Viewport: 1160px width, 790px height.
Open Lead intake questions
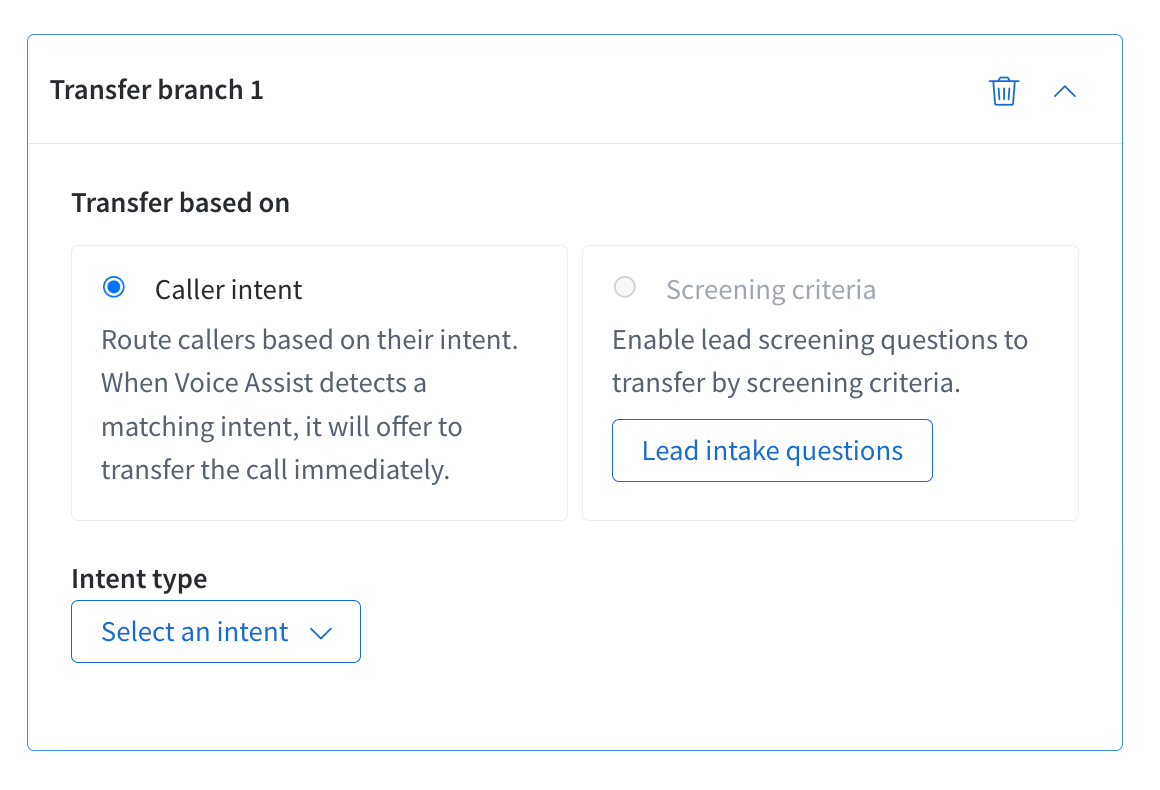[x=772, y=450]
